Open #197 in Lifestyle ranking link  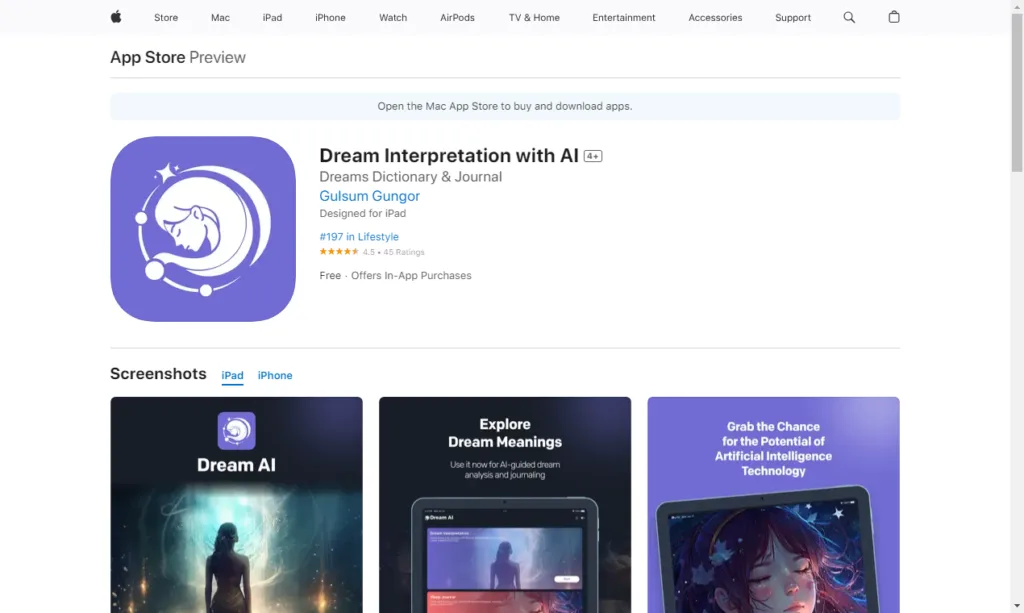tap(359, 236)
